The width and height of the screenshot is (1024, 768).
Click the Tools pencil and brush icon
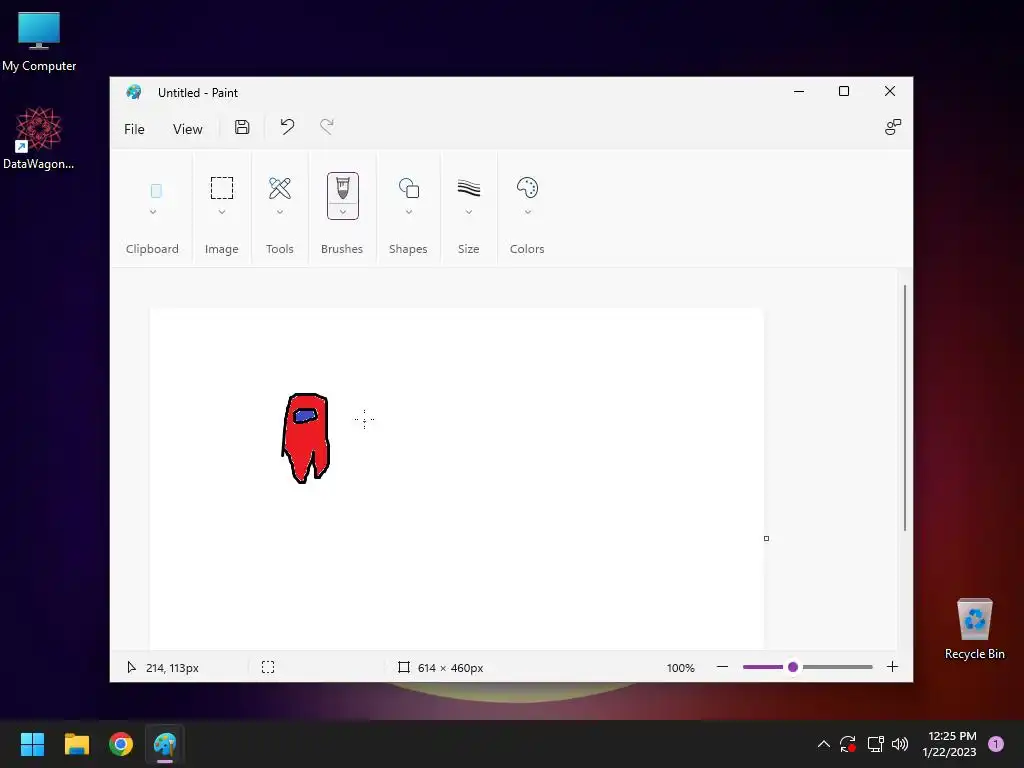[280, 188]
